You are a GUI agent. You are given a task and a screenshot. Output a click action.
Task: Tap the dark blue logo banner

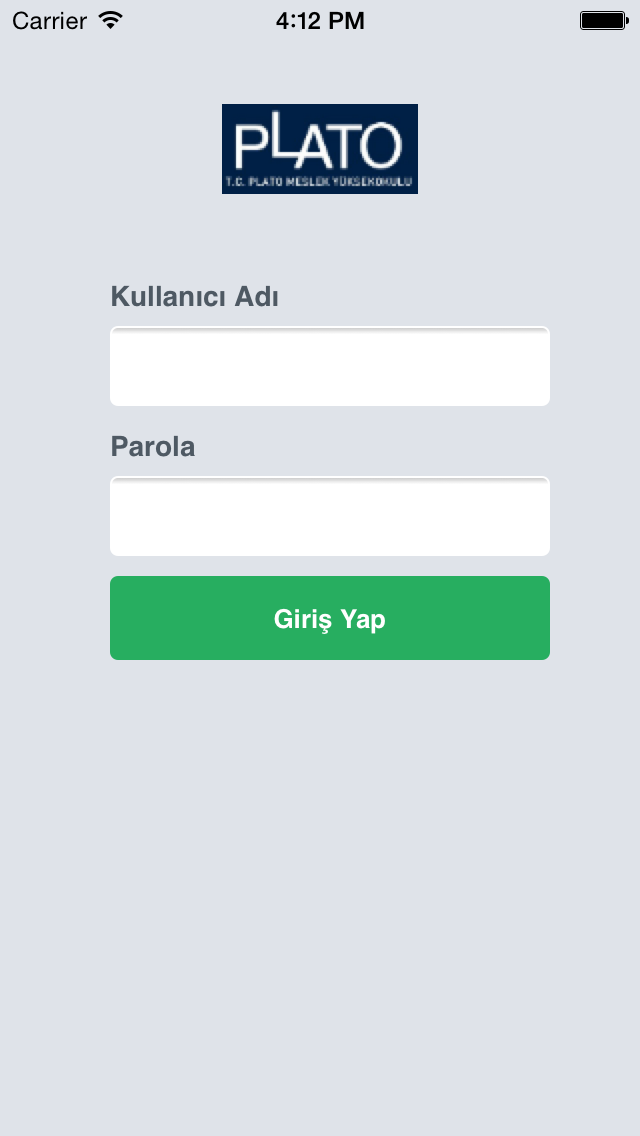(320, 149)
